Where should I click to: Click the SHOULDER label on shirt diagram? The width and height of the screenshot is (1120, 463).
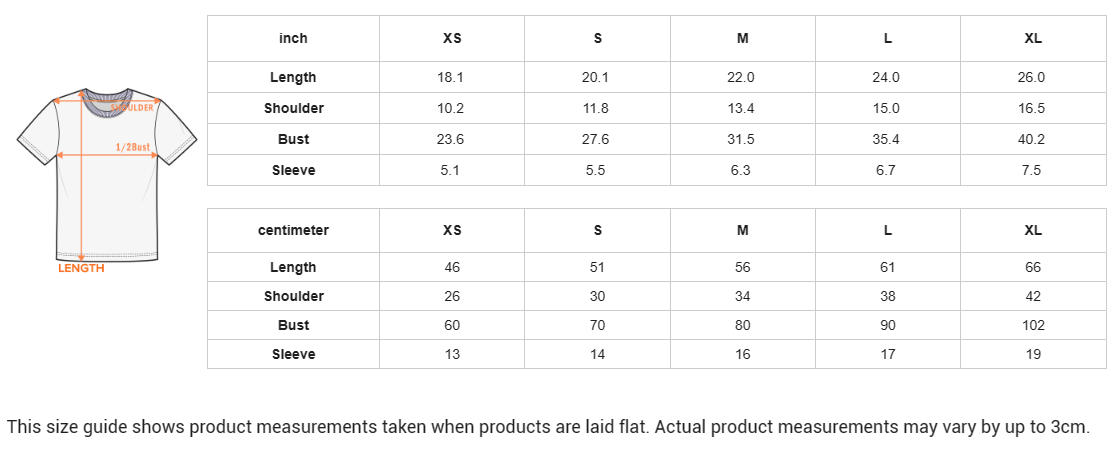coord(133,108)
